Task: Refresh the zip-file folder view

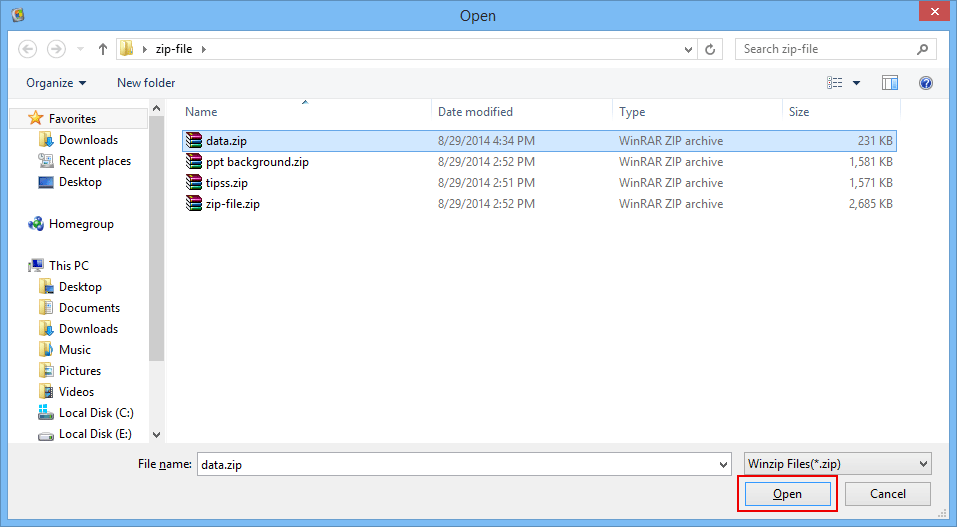Action: coord(710,49)
